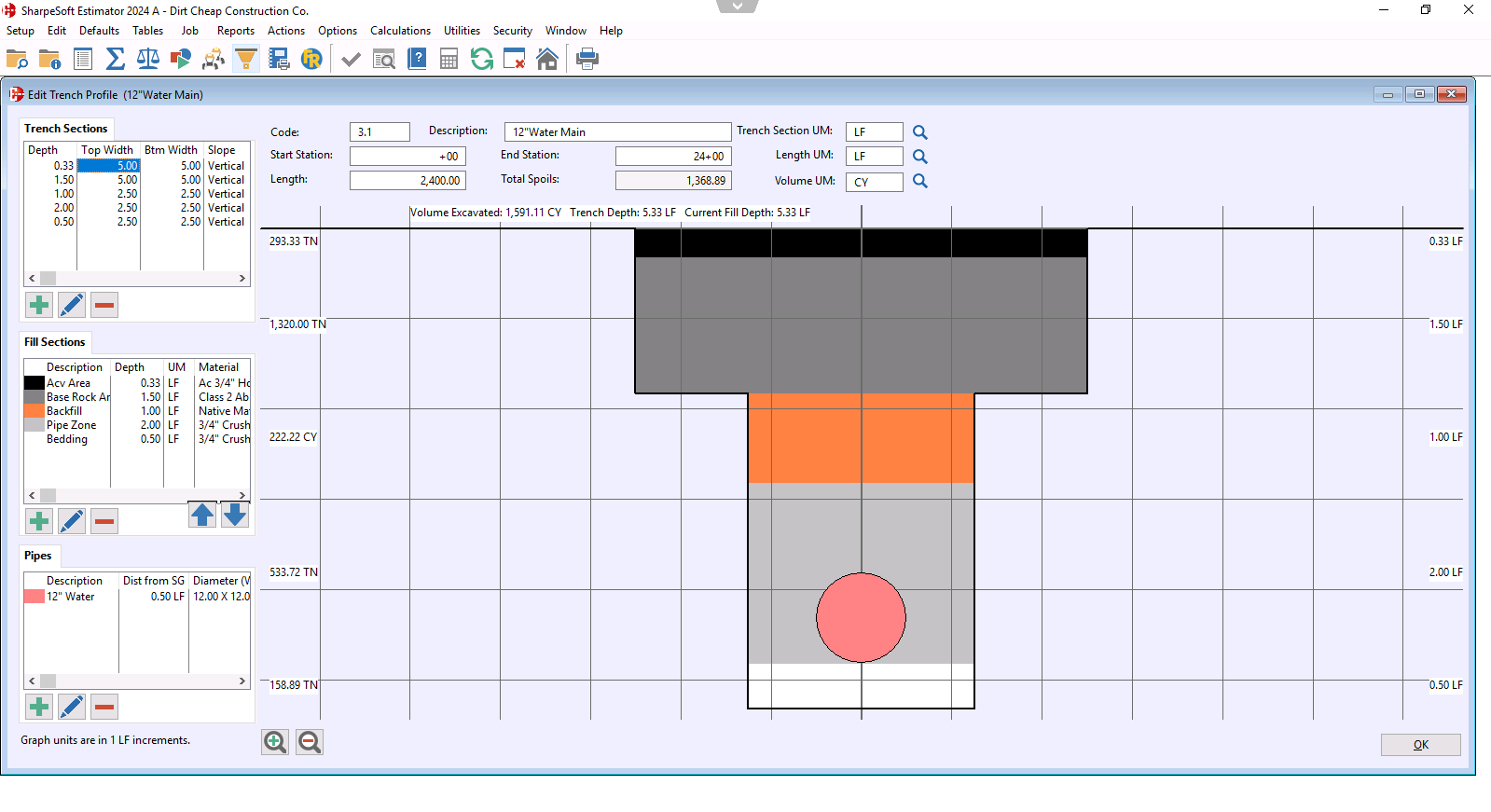Image resolution: width=1491 pixels, height=812 pixels.
Task: Open the Reports menu
Action: [235, 31]
